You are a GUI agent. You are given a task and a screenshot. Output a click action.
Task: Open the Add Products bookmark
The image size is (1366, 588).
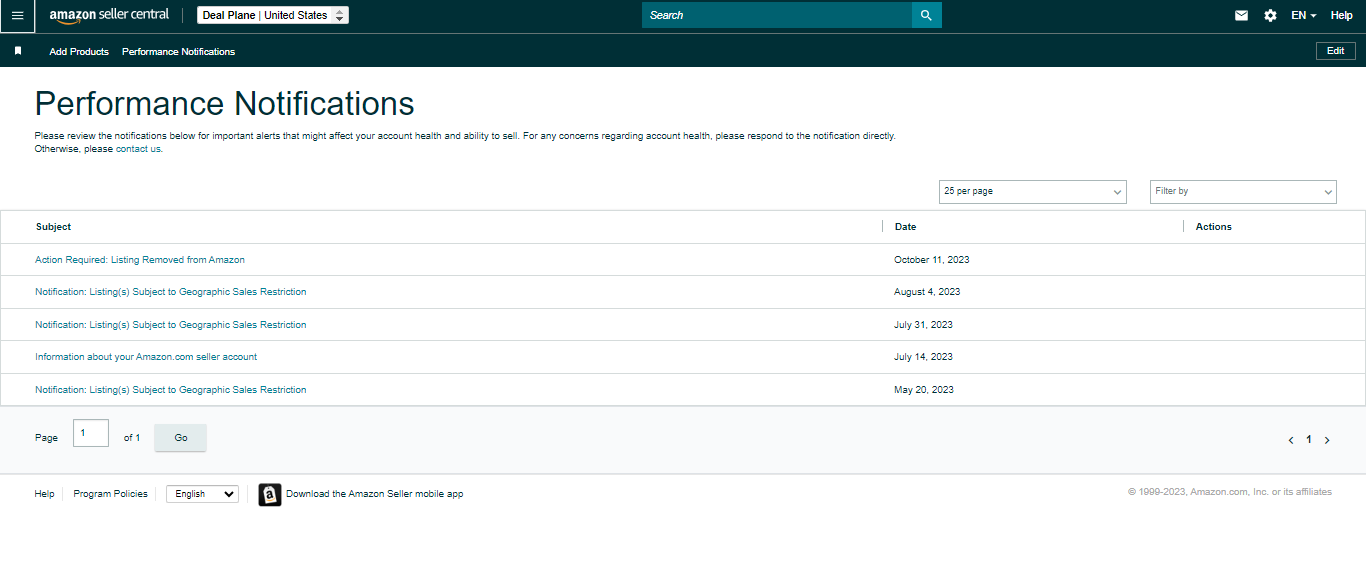click(79, 52)
